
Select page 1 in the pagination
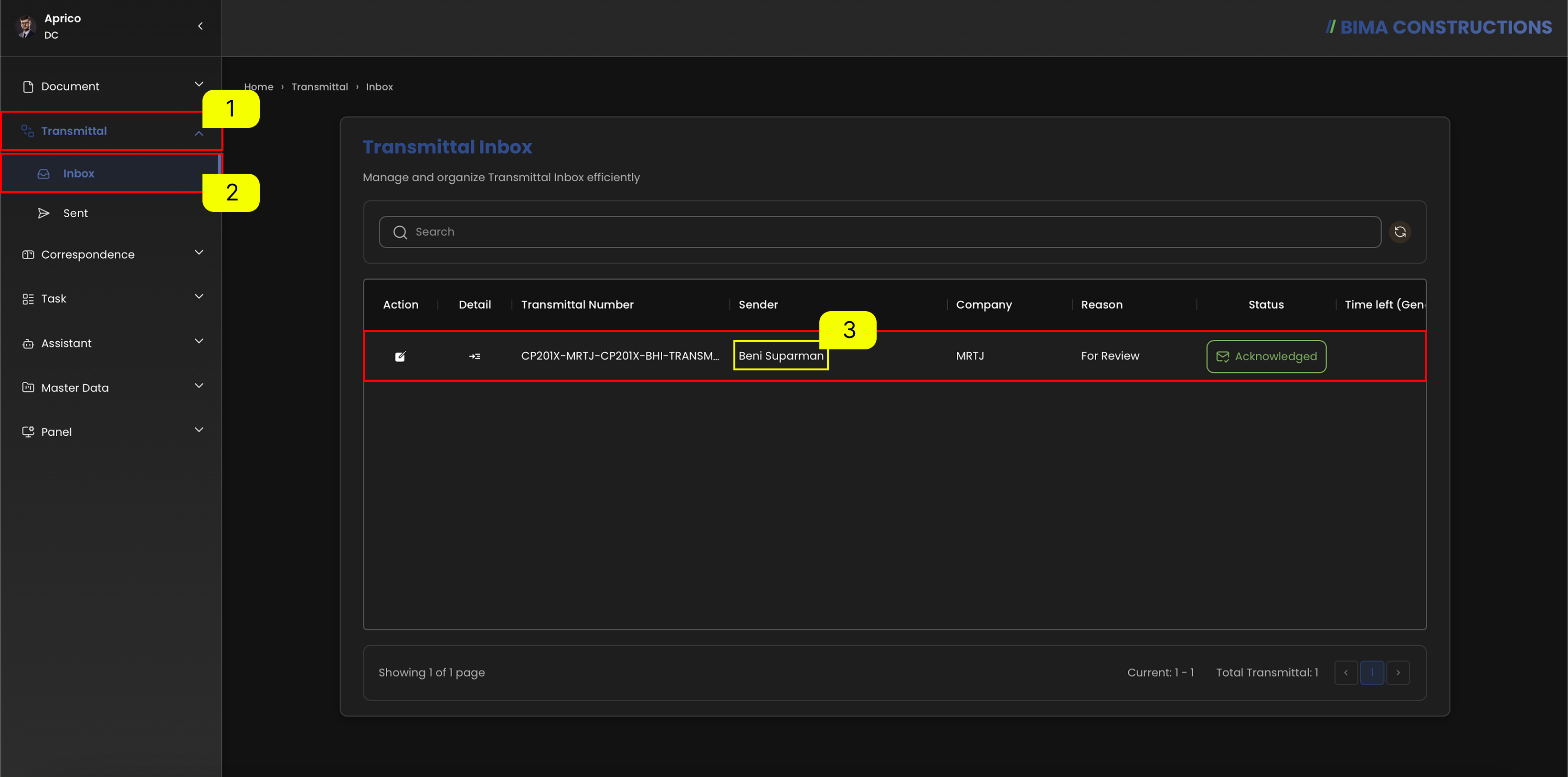click(x=1372, y=672)
